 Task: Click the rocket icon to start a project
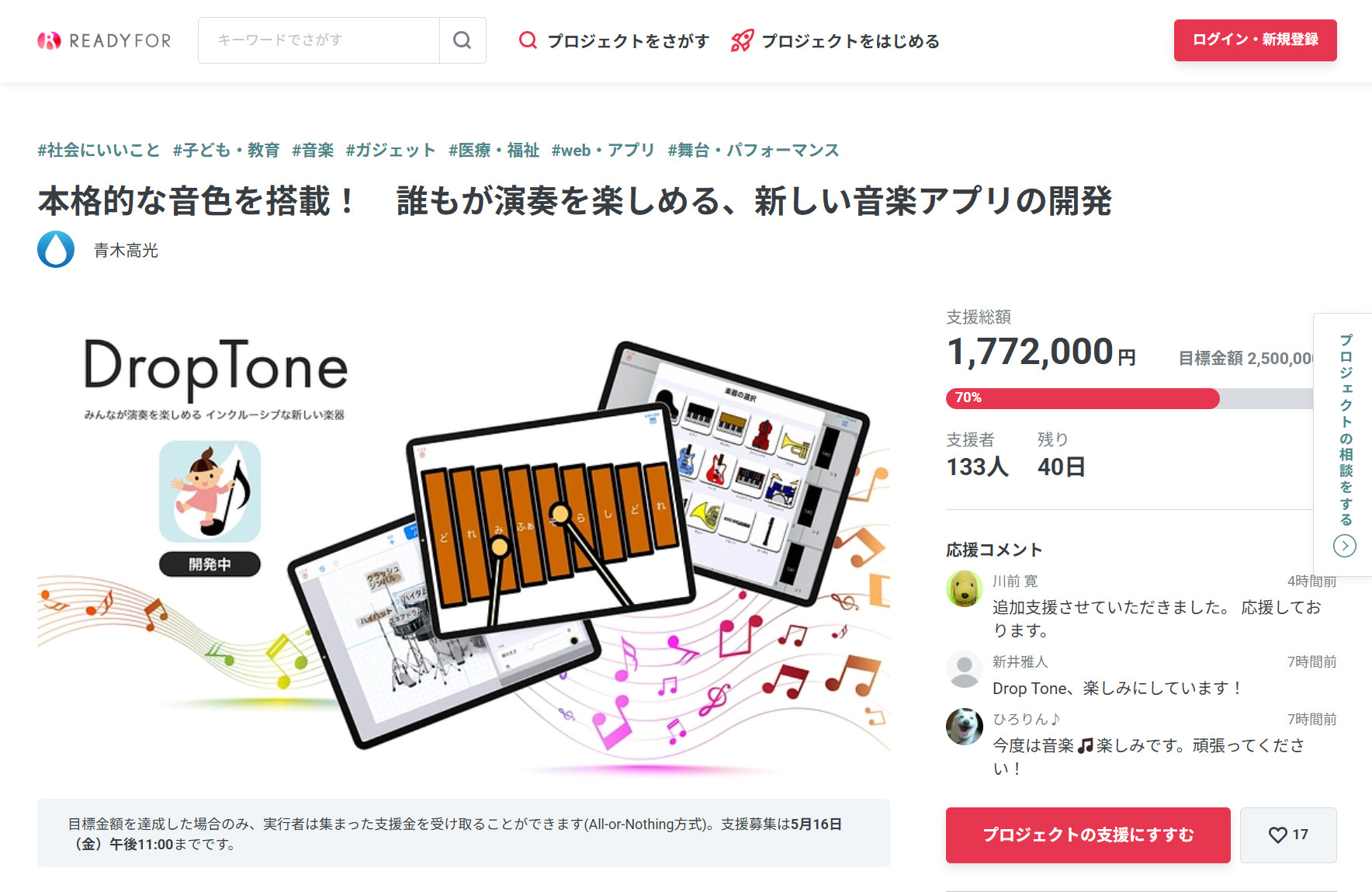[x=742, y=40]
